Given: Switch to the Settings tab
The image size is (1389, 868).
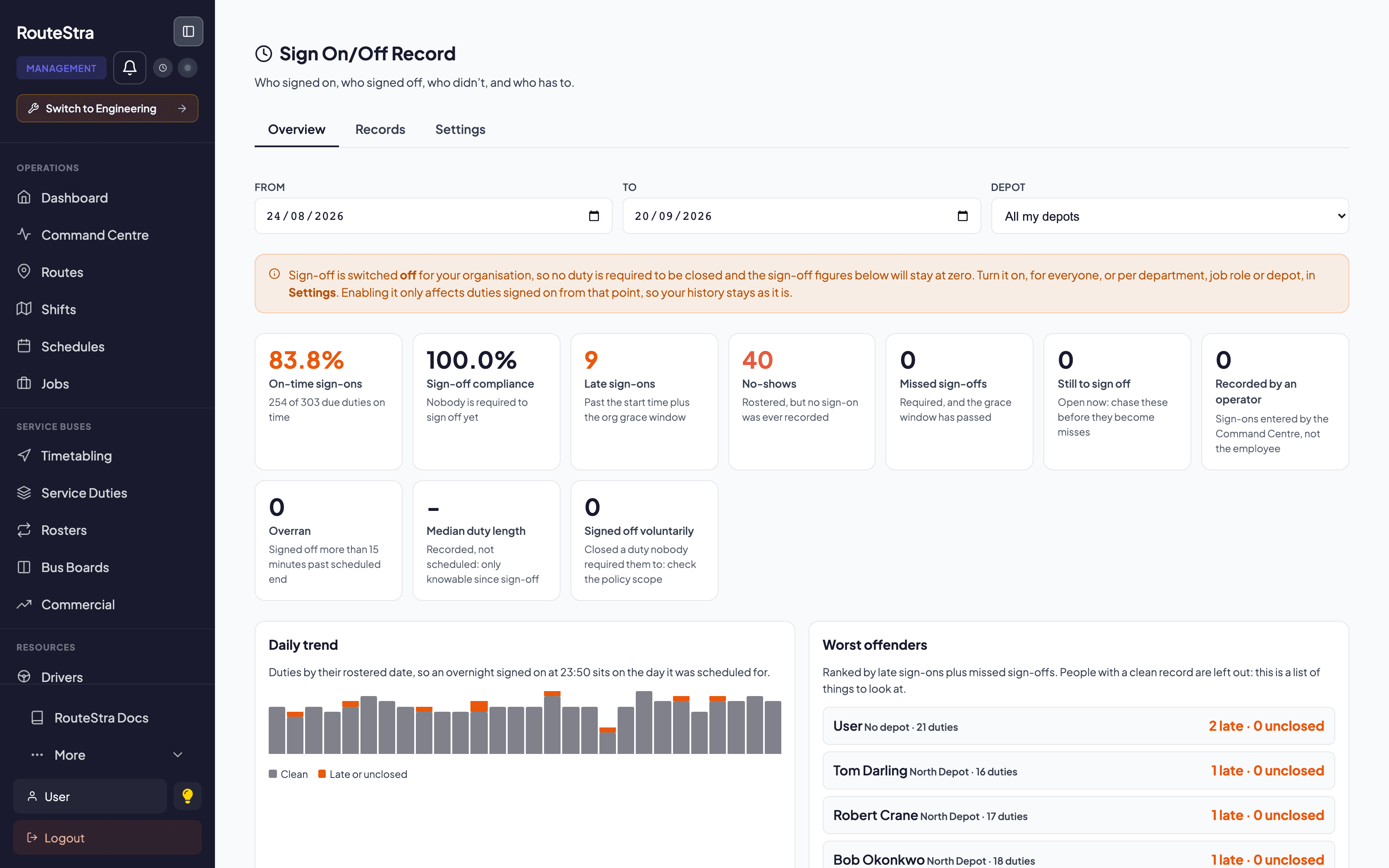Looking at the screenshot, I should pos(460,130).
